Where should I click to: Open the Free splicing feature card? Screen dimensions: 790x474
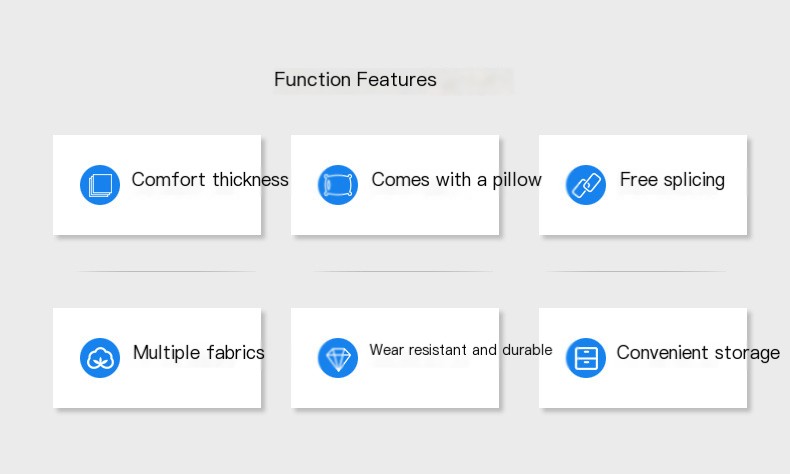[x=643, y=185]
